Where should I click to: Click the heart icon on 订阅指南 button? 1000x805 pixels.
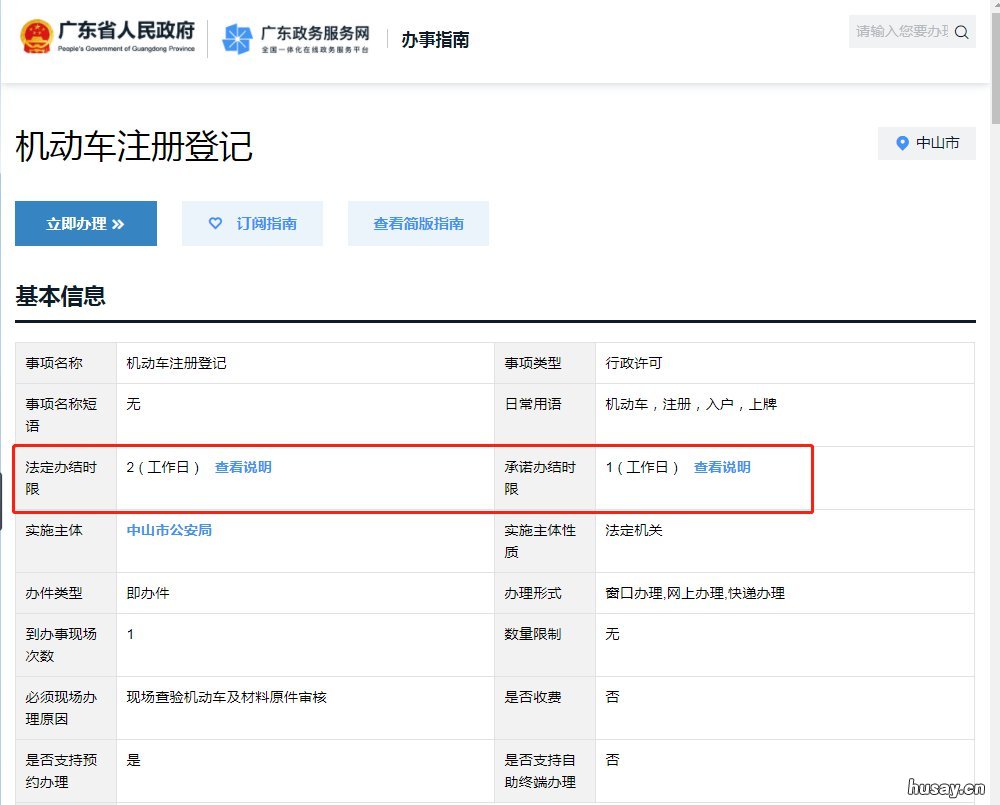coord(214,223)
